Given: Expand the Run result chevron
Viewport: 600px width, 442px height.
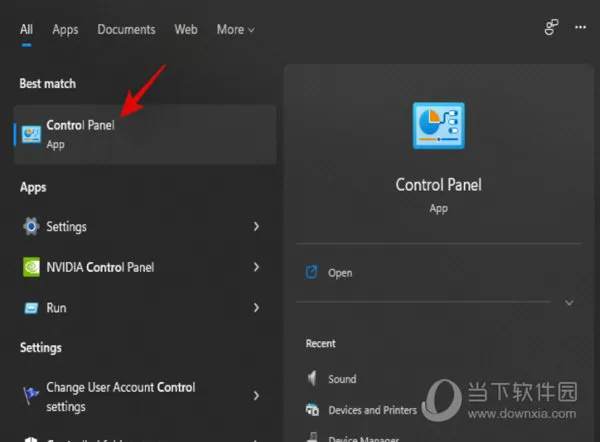Looking at the screenshot, I should 256,308.
